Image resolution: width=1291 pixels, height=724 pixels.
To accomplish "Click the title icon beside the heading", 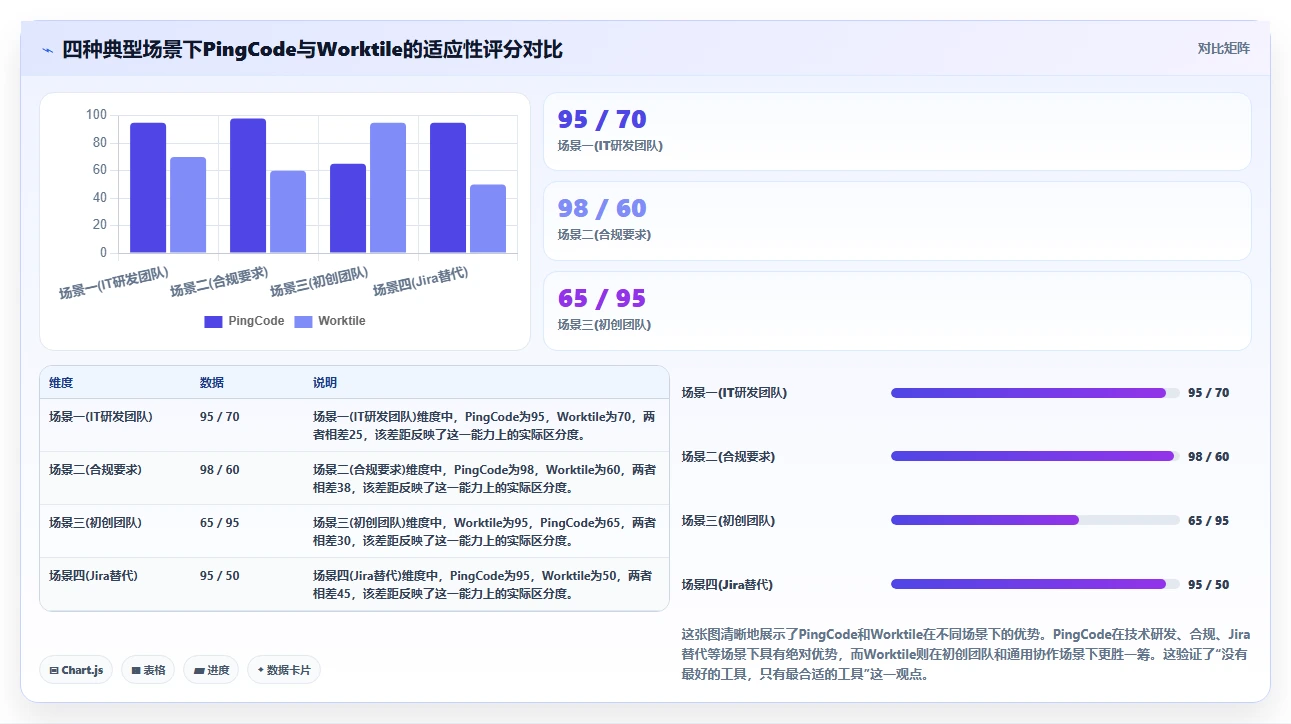I will pyautogui.click(x=47, y=49).
